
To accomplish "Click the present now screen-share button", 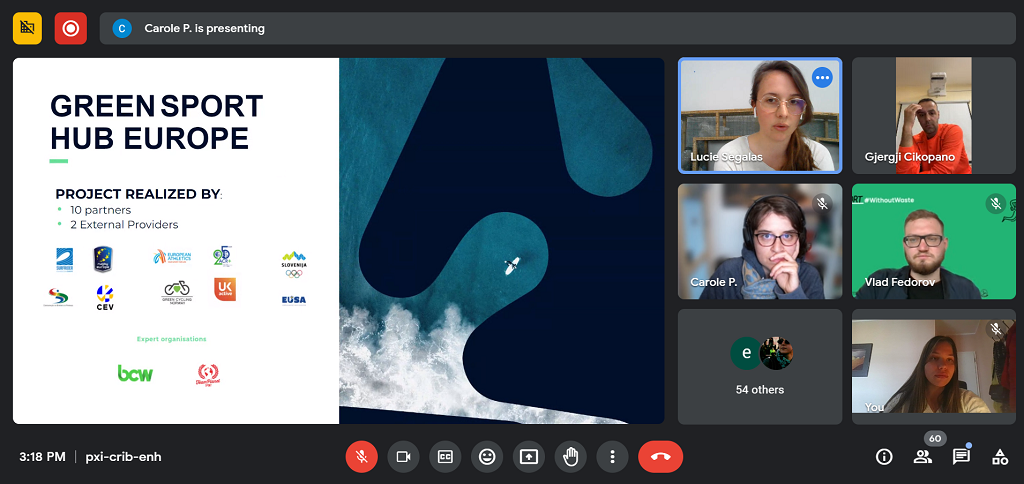I will pos(529,457).
